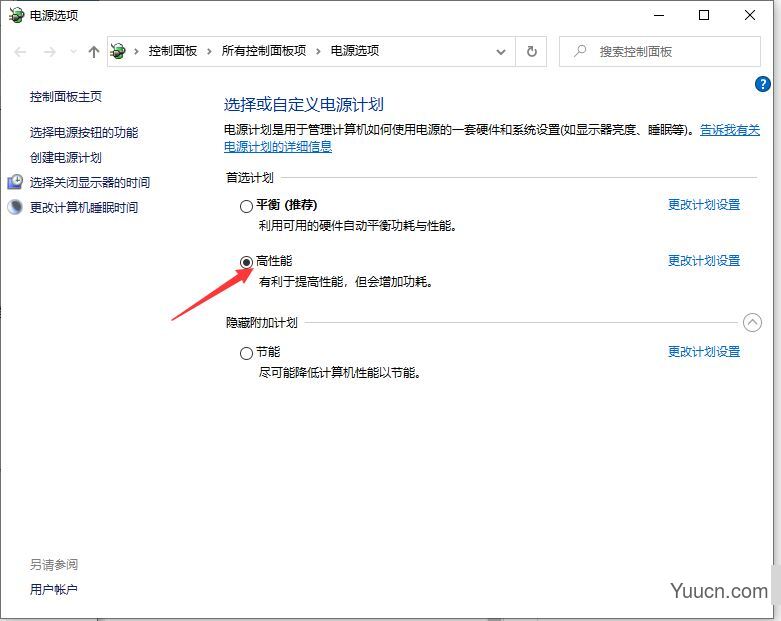Open 更改计划设置 for 平衡 plan
781x621 pixels.
click(704, 205)
